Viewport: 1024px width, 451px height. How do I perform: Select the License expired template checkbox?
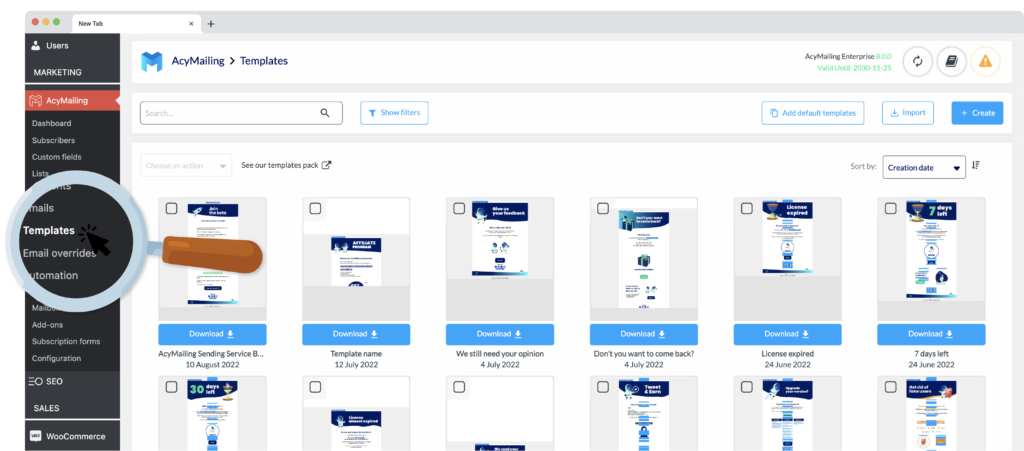coord(746,208)
